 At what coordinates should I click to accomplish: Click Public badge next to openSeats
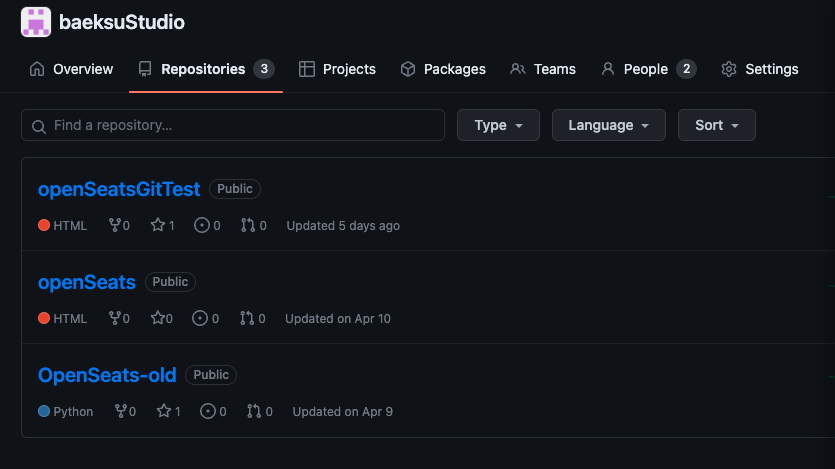pos(170,282)
